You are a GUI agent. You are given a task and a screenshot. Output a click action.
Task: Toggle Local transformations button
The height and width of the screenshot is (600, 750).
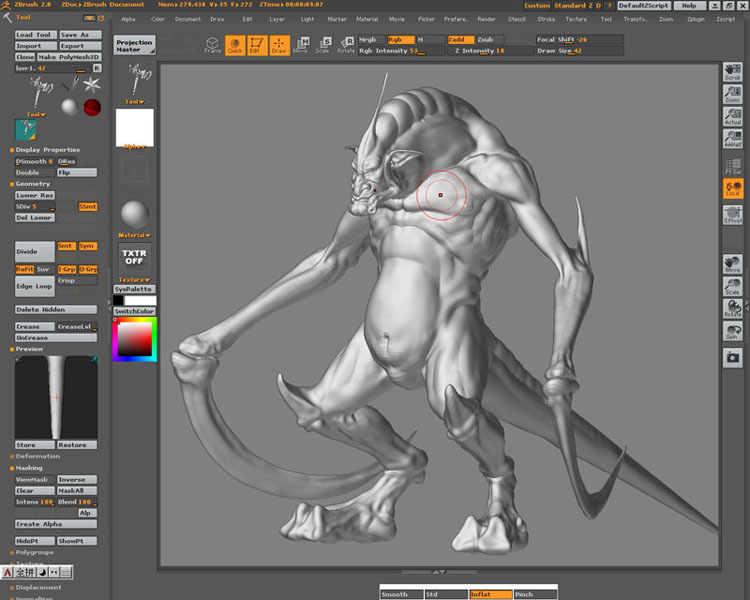coord(732,188)
